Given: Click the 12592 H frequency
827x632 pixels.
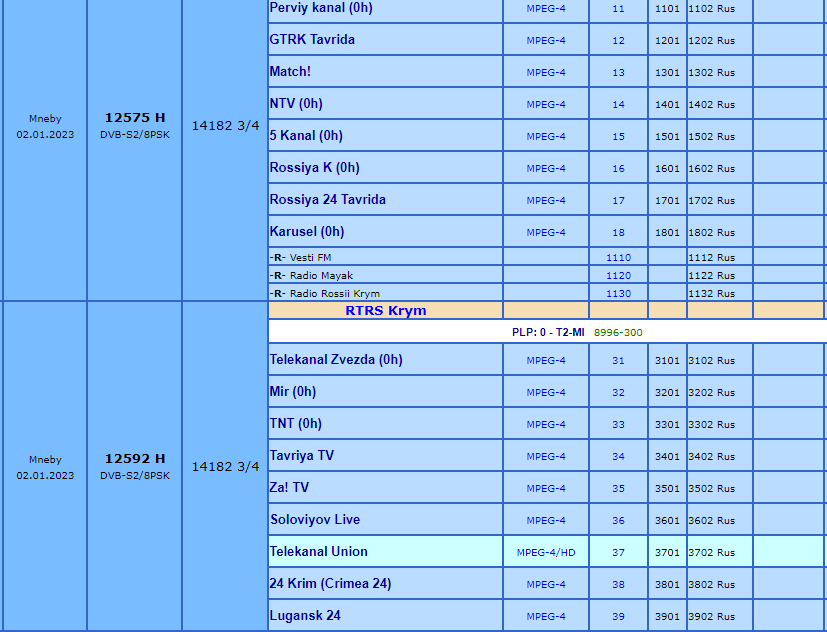Looking at the screenshot, I should [x=135, y=458].
